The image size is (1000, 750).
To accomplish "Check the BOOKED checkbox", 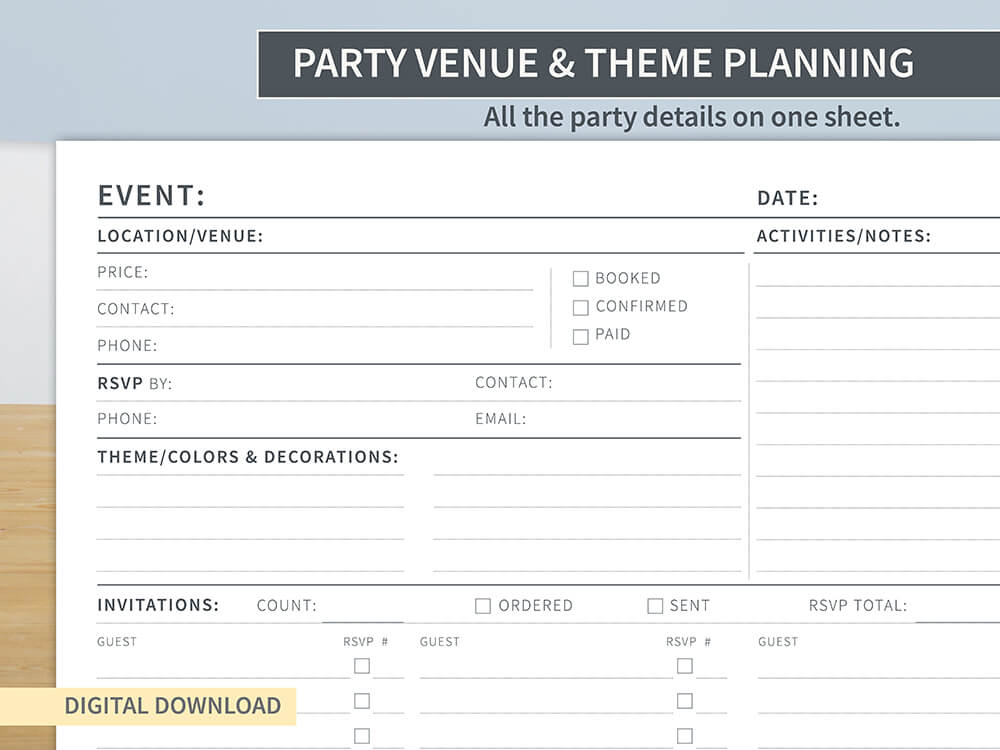I will pos(580,279).
